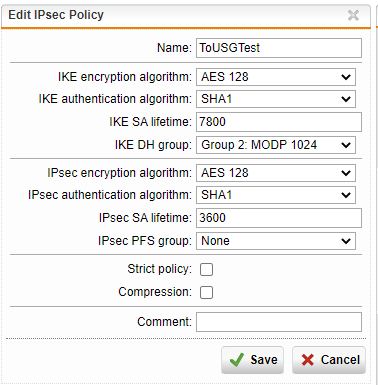The width and height of the screenshot is (378, 385).
Task: Open the IPsec authentication algorithm dropdown
Action: point(276,195)
